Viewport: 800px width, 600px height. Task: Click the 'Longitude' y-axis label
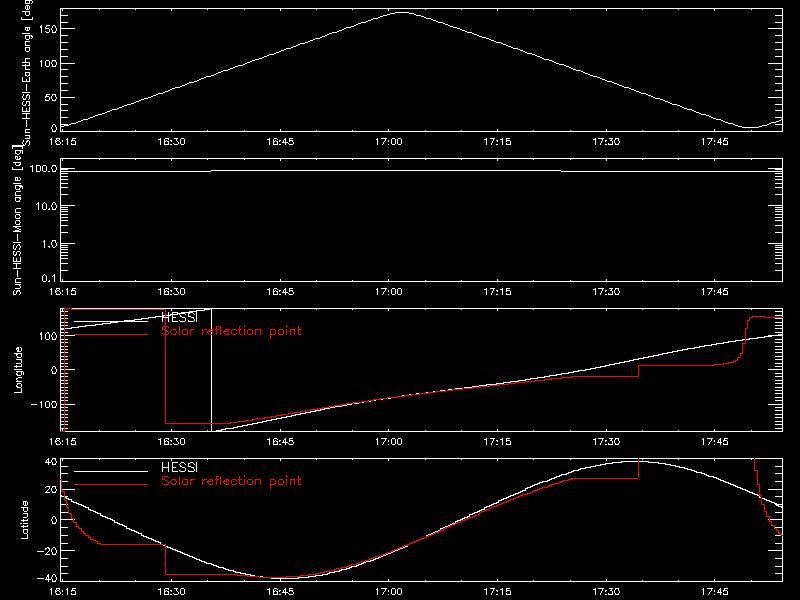pyautogui.click(x=18, y=370)
